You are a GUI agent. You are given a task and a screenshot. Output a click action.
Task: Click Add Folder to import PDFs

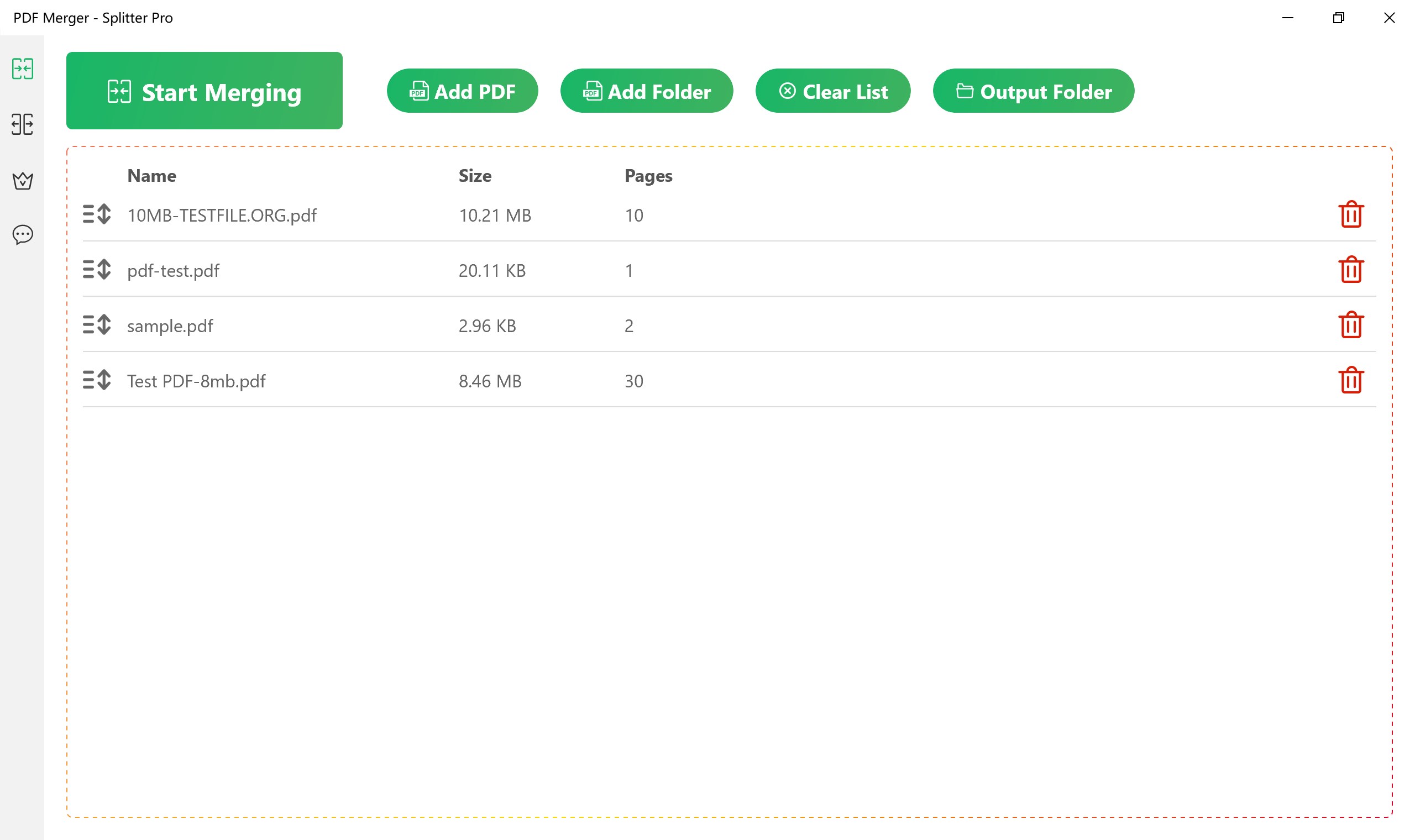coord(646,91)
